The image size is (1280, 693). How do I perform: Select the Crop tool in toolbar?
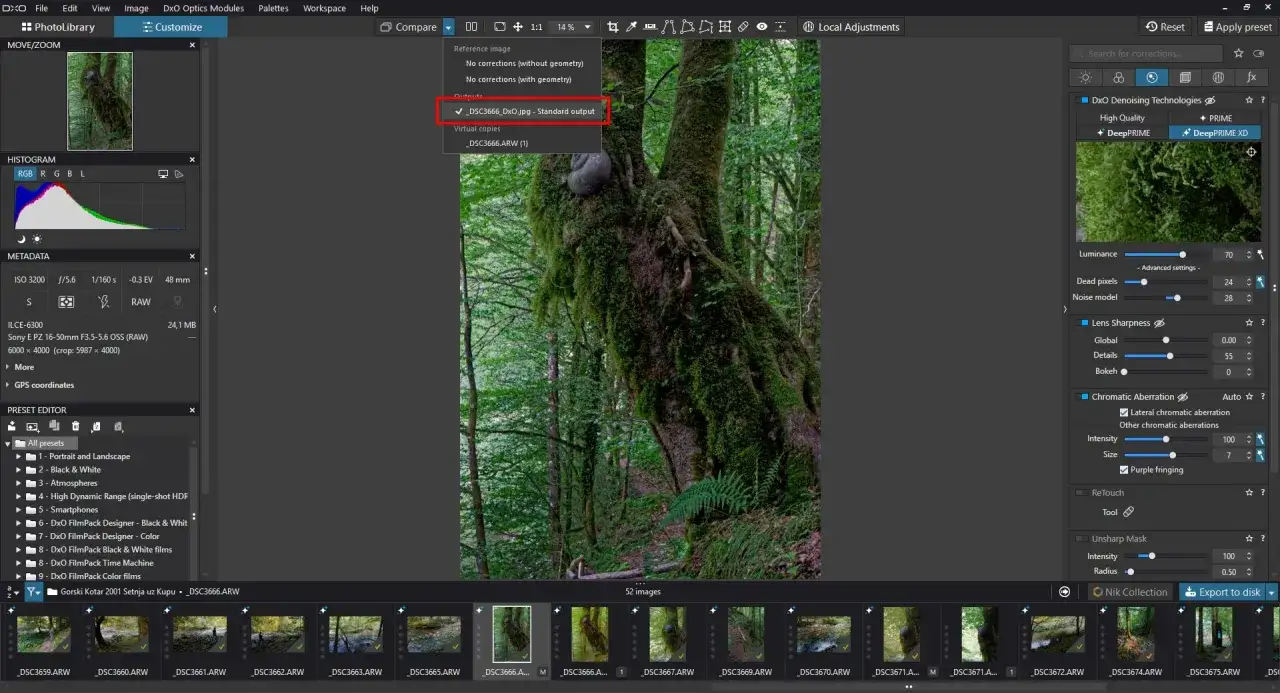tap(613, 27)
